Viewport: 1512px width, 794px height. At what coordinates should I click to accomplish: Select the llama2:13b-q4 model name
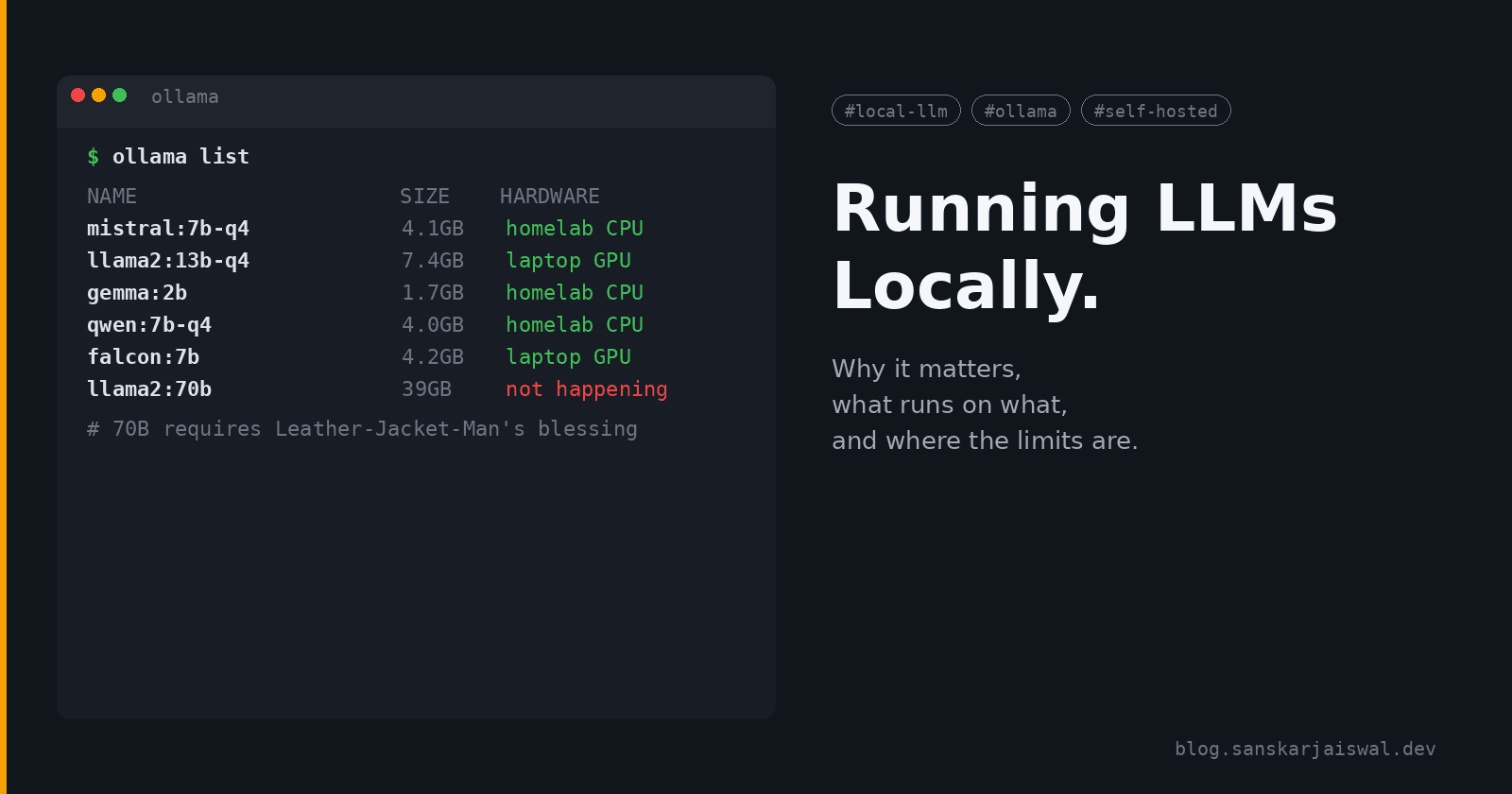(168, 261)
